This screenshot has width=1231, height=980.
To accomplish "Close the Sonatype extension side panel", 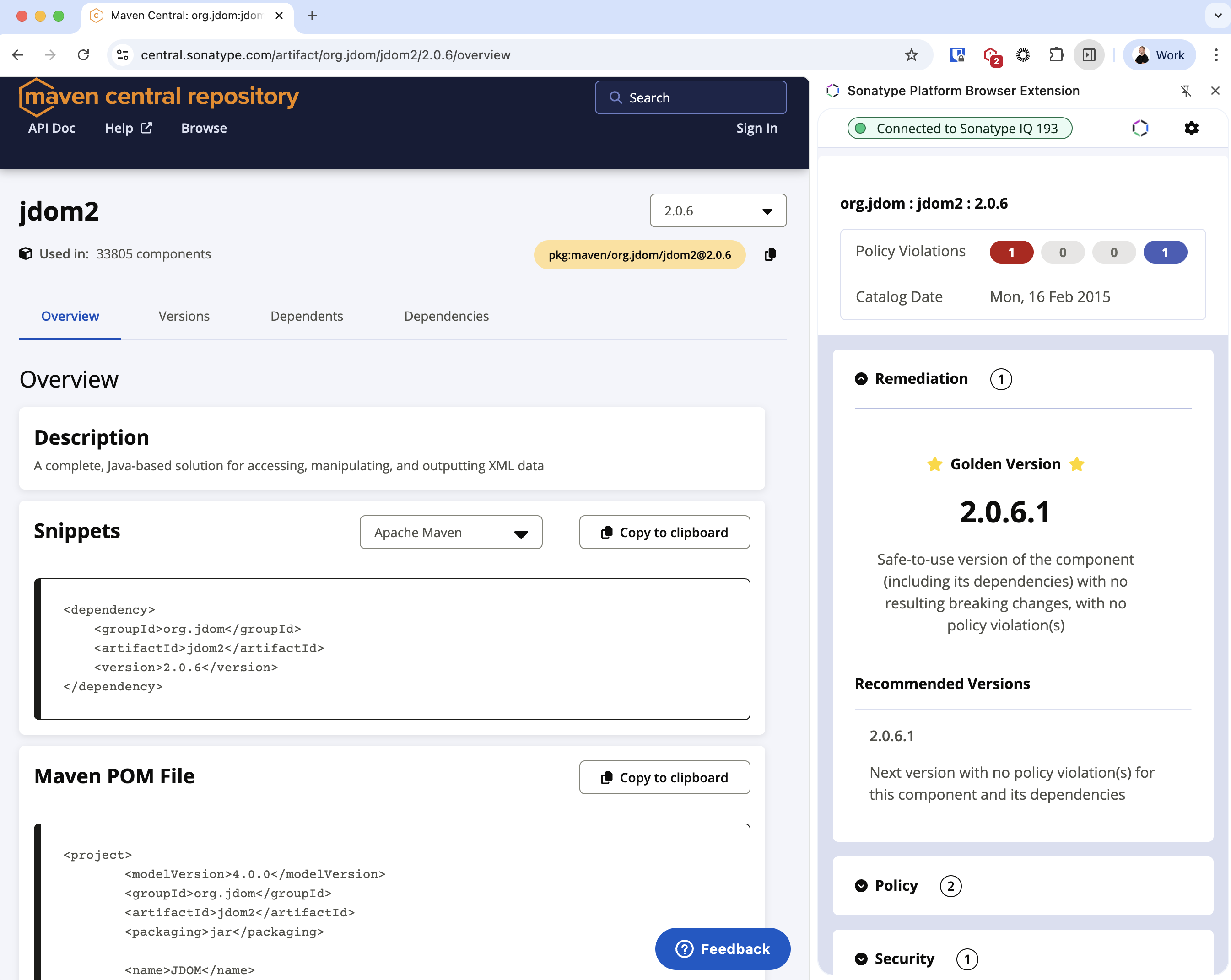I will point(1215,91).
